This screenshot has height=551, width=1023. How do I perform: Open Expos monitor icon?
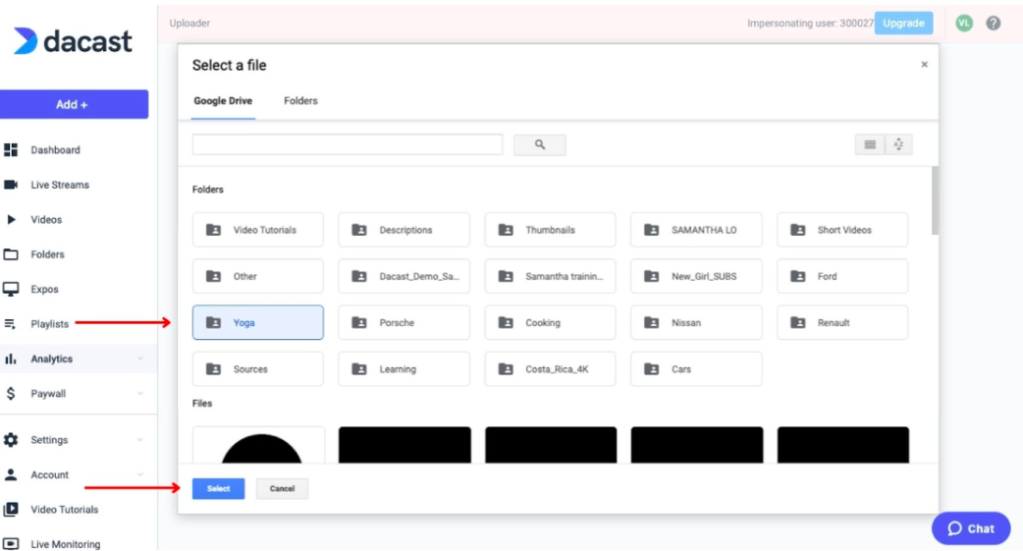11,289
